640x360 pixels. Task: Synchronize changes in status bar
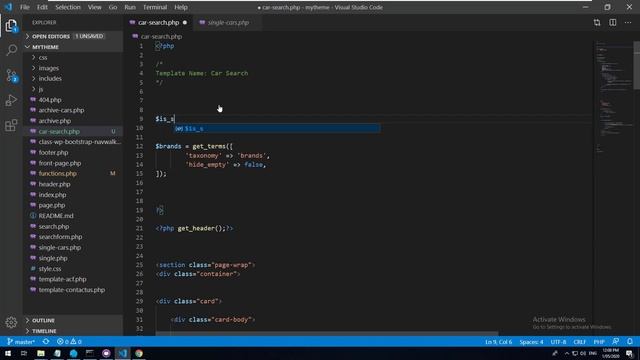pos(46,342)
